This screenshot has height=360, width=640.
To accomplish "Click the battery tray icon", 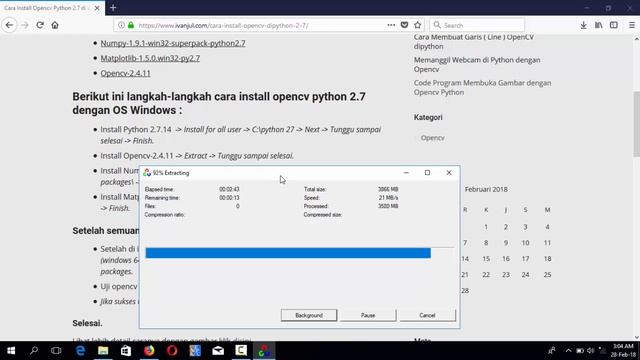I will coord(580,351).
